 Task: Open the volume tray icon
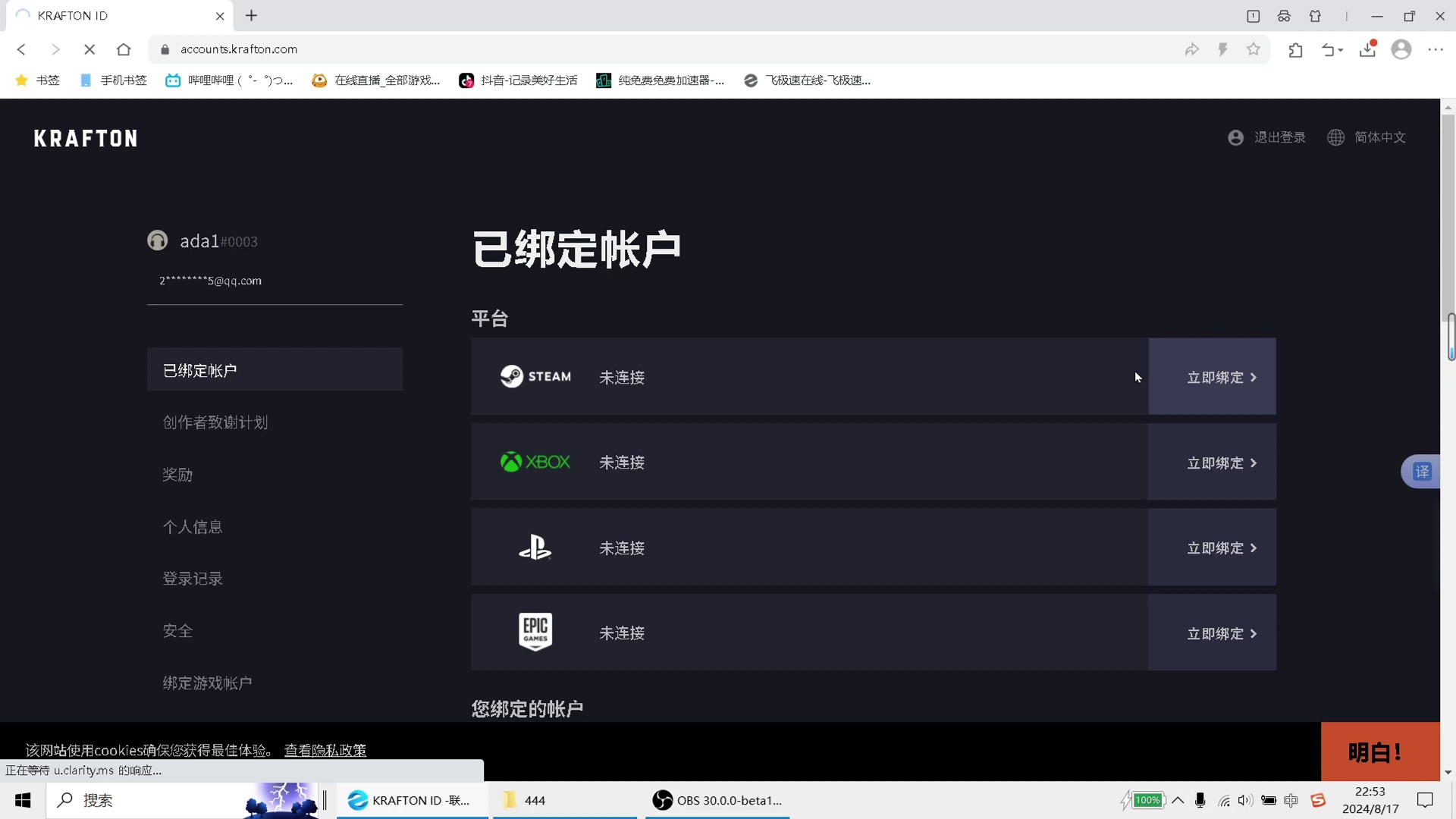tap(1244, 800)
